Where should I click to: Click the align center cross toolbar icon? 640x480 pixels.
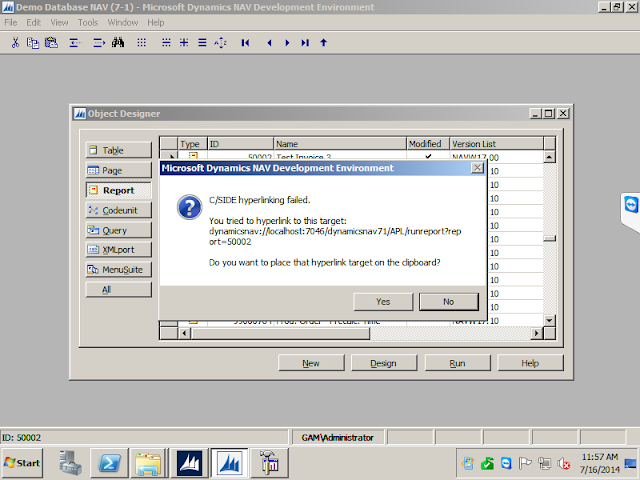(x=184, y=42)
